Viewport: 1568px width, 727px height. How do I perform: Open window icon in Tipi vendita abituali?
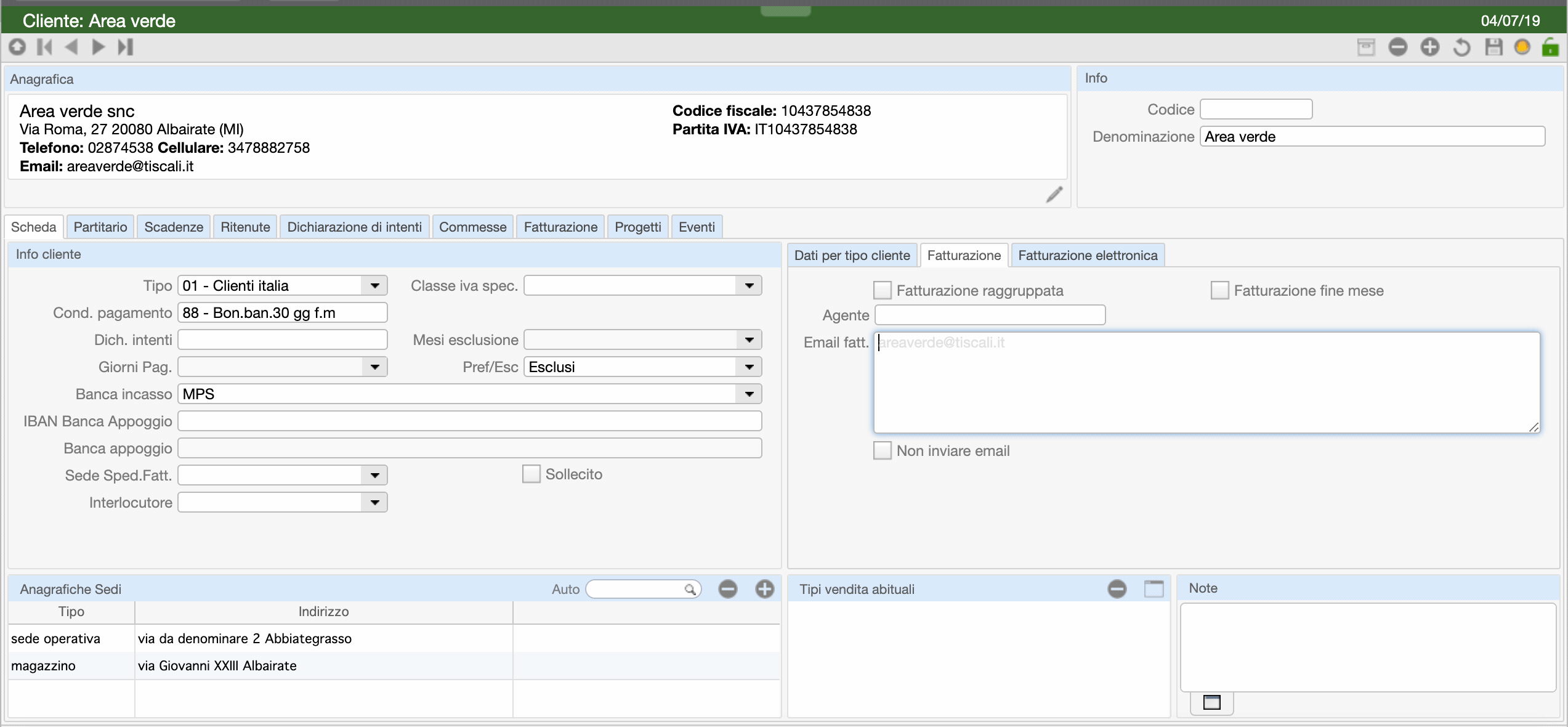1154,589
